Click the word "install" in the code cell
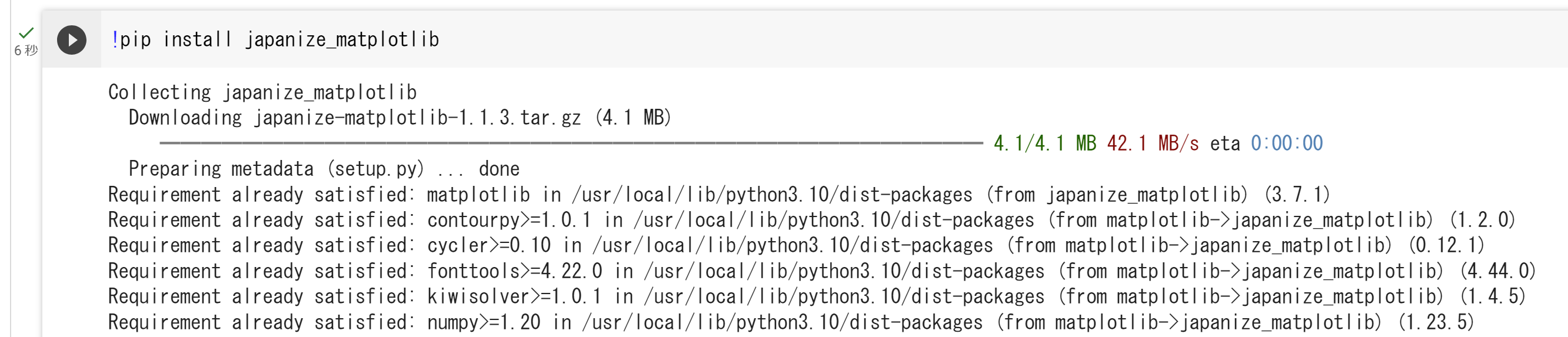The image size is (1568, 337). click(x=197, y=39)
